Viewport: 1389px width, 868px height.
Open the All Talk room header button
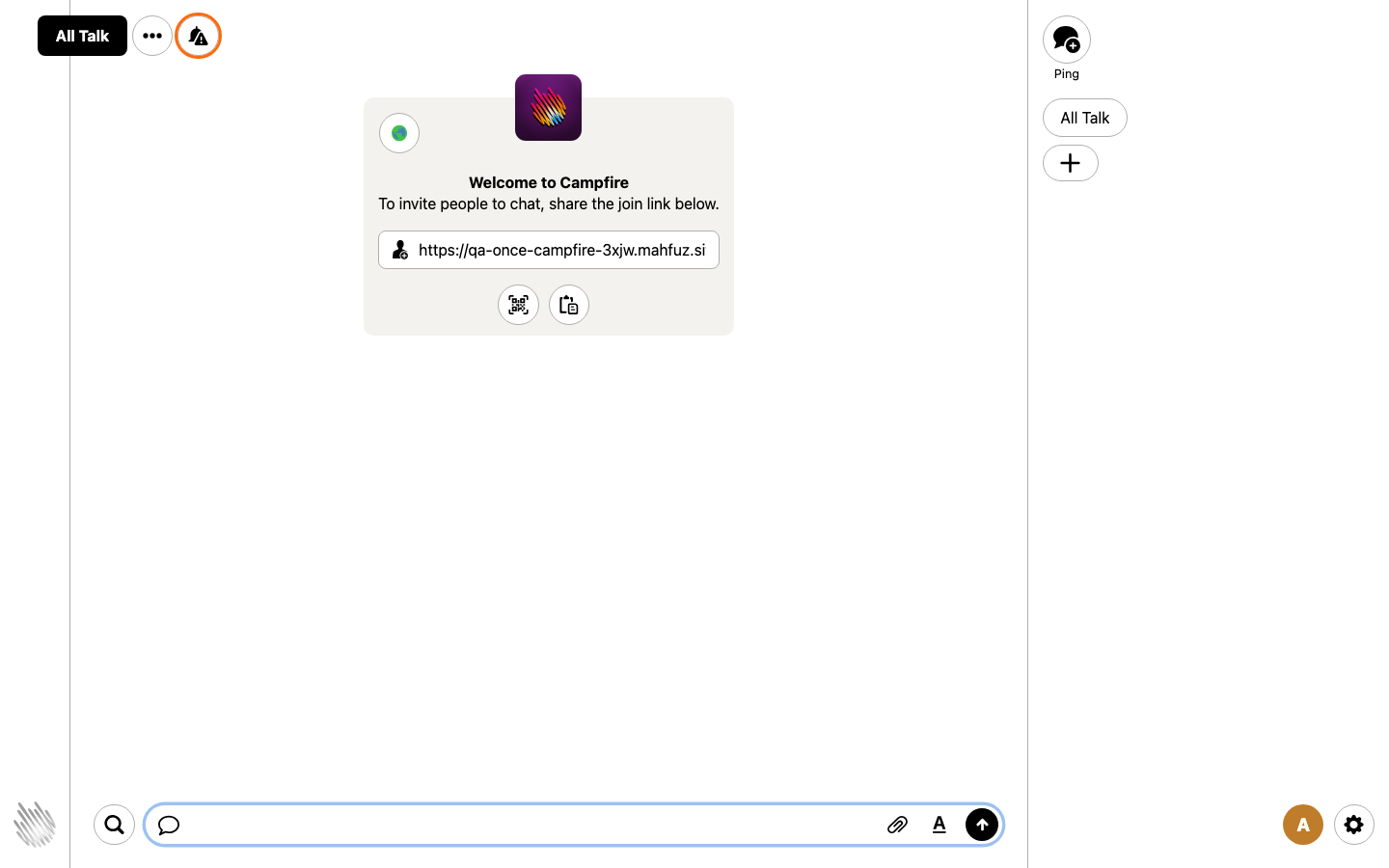point(82,36)
